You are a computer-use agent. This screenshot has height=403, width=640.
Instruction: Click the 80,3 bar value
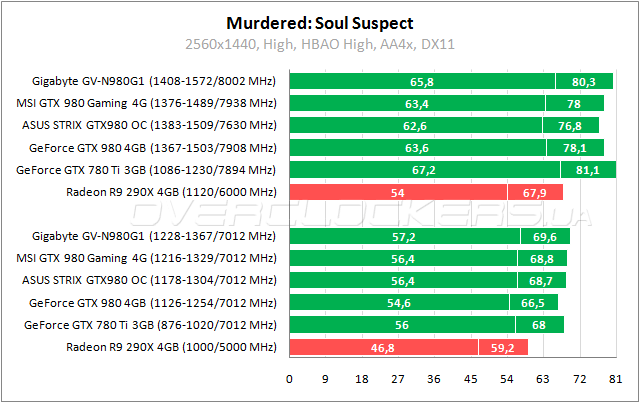(x=584, y=82)
